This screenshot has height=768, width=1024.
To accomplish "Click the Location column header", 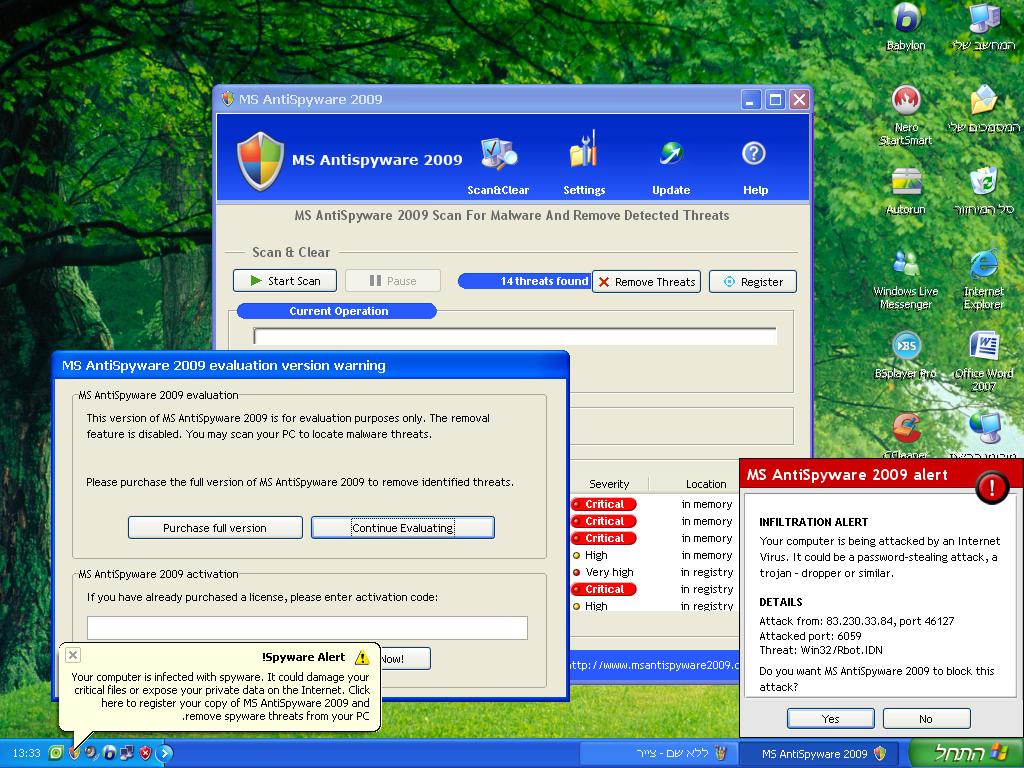I will point(705,484).
